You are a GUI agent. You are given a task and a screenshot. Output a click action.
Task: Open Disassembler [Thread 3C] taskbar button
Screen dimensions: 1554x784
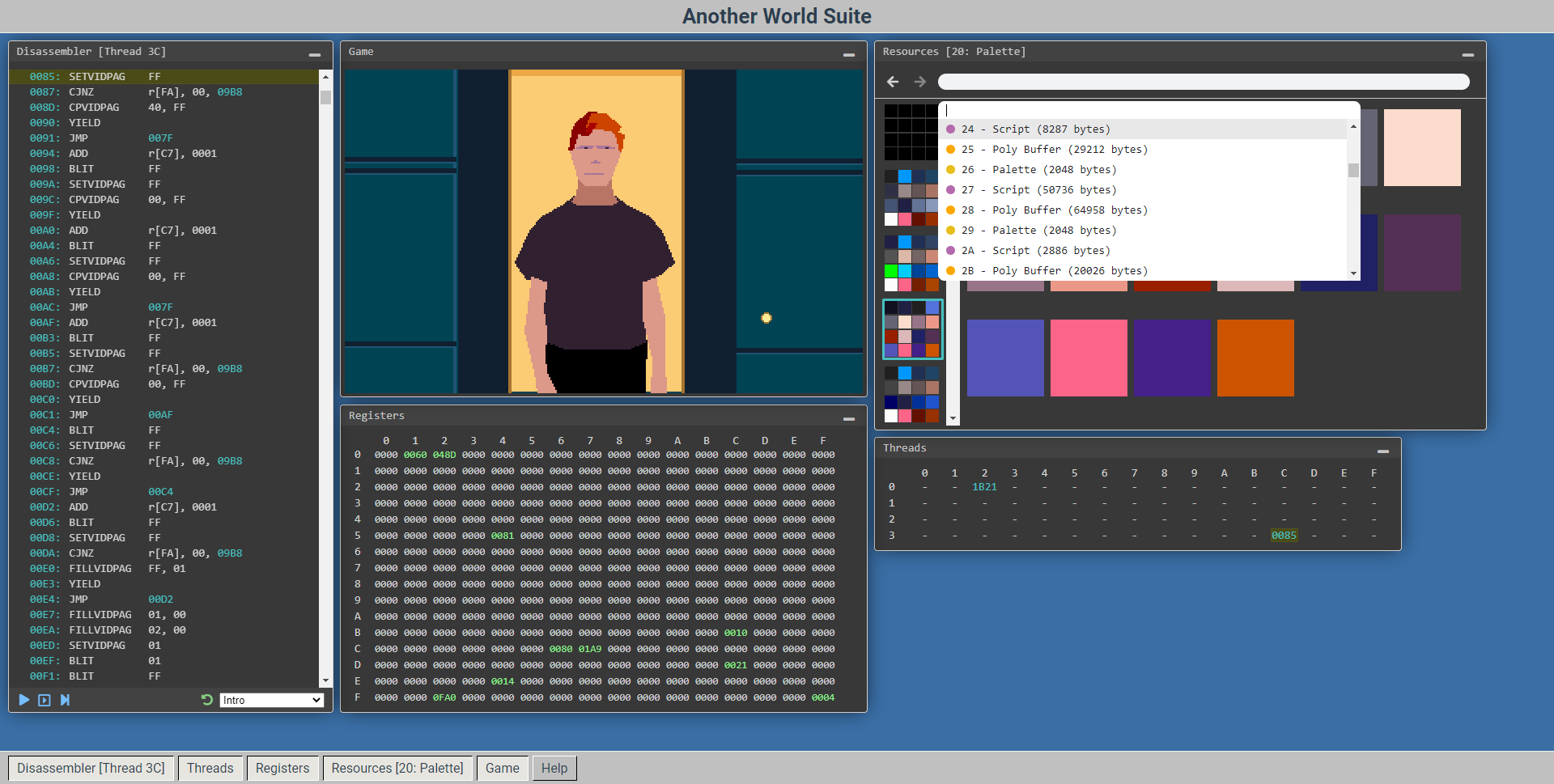(91, 768)
